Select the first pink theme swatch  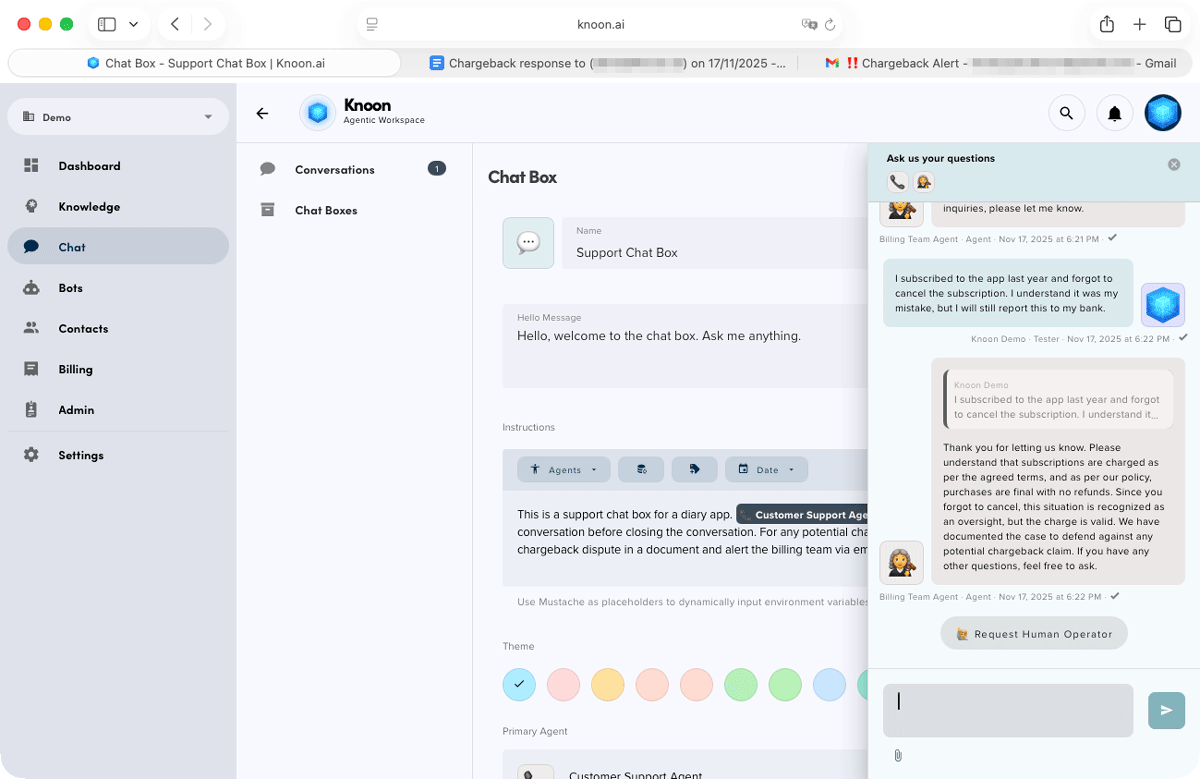(x=564, y=685)
